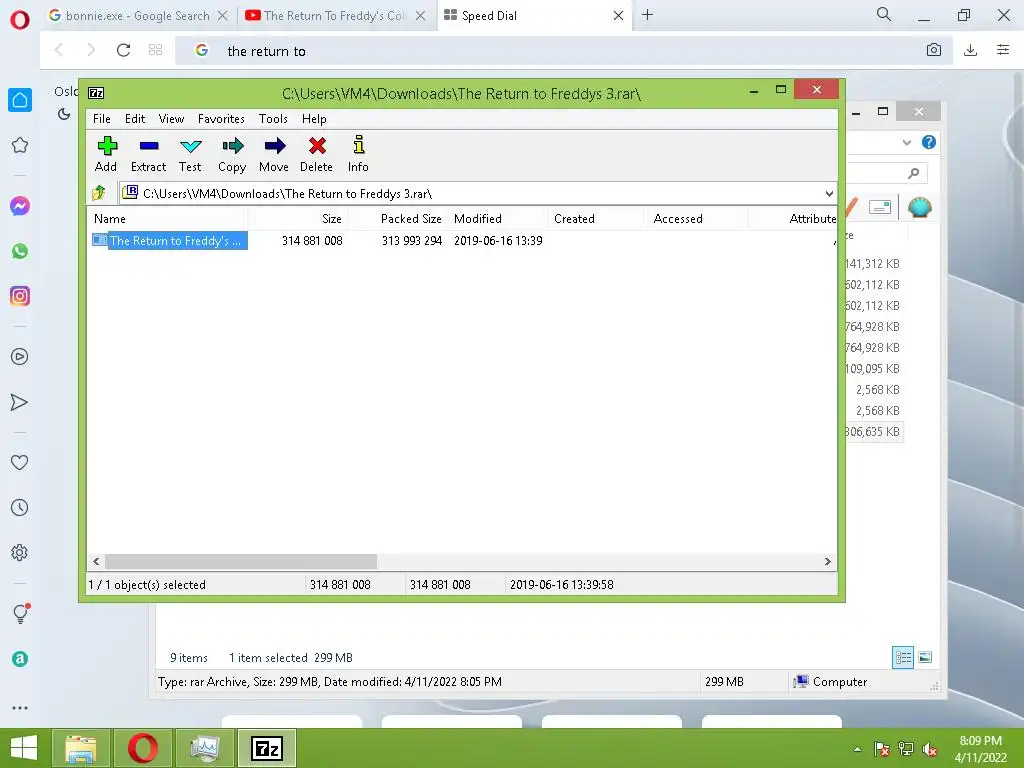Open History clock in Opera sidebar
The height and width of the screenshot is (768, 1024).
click(x=20, y=508)
